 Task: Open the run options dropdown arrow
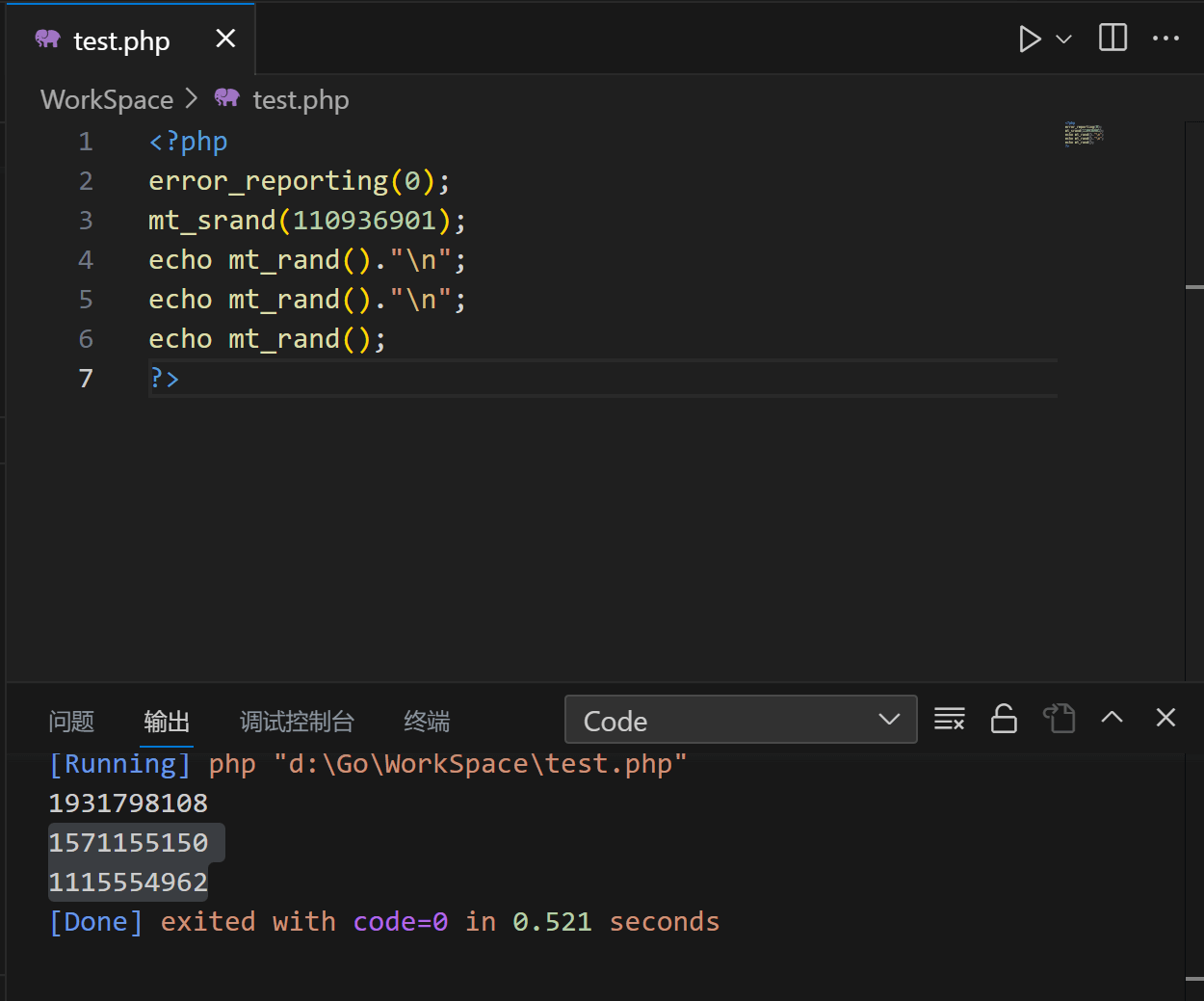click(1063, 40)
